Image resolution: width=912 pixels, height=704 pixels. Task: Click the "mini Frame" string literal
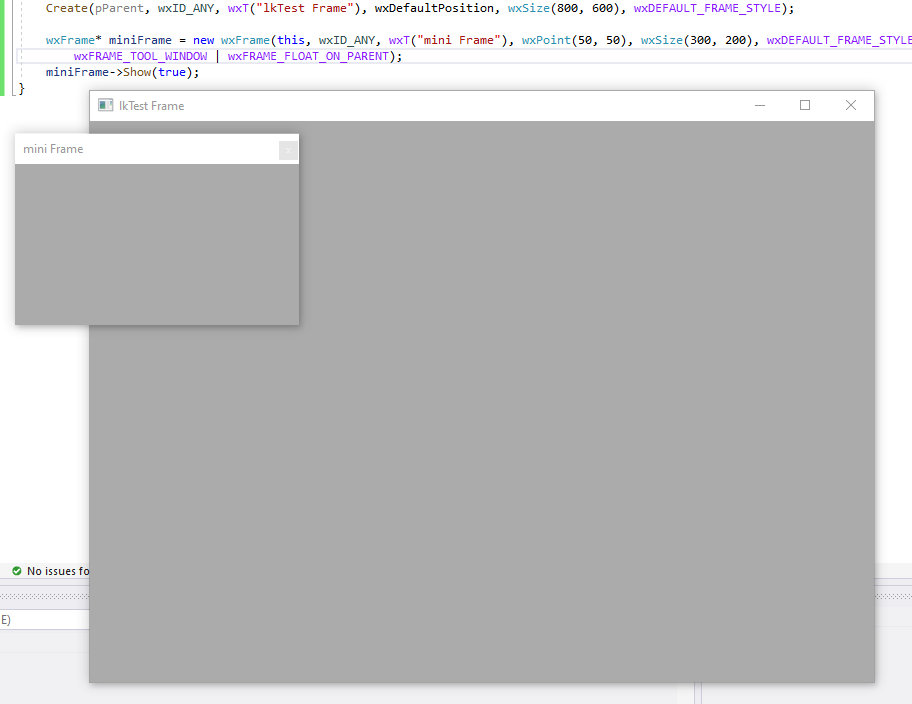pyautogui.click(x=459, y=40)
